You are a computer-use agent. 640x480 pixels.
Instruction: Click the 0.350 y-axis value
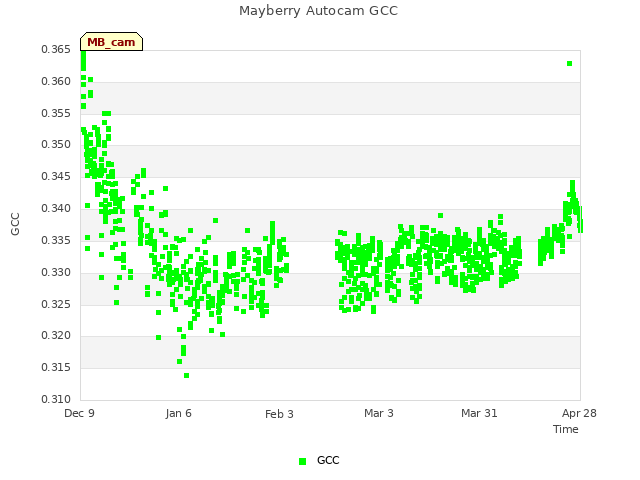56,144
